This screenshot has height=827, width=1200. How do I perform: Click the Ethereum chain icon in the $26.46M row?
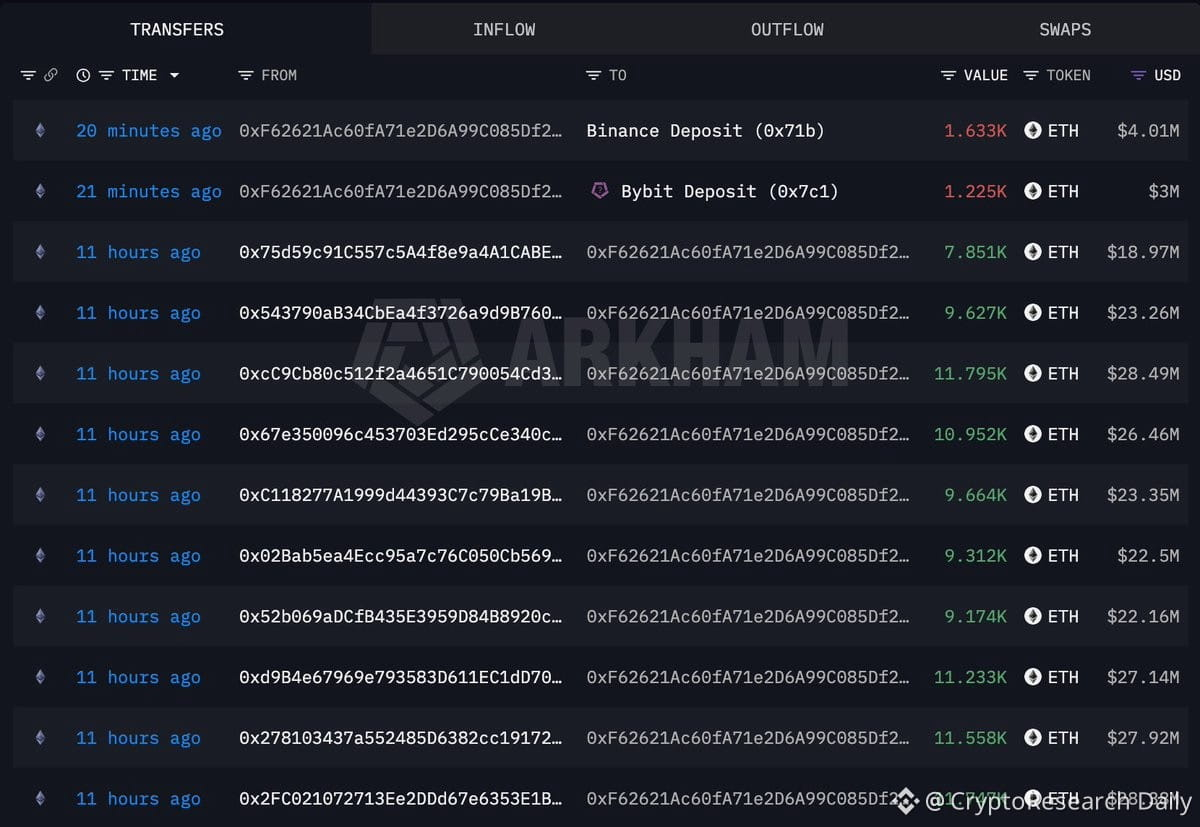point(40,434)
